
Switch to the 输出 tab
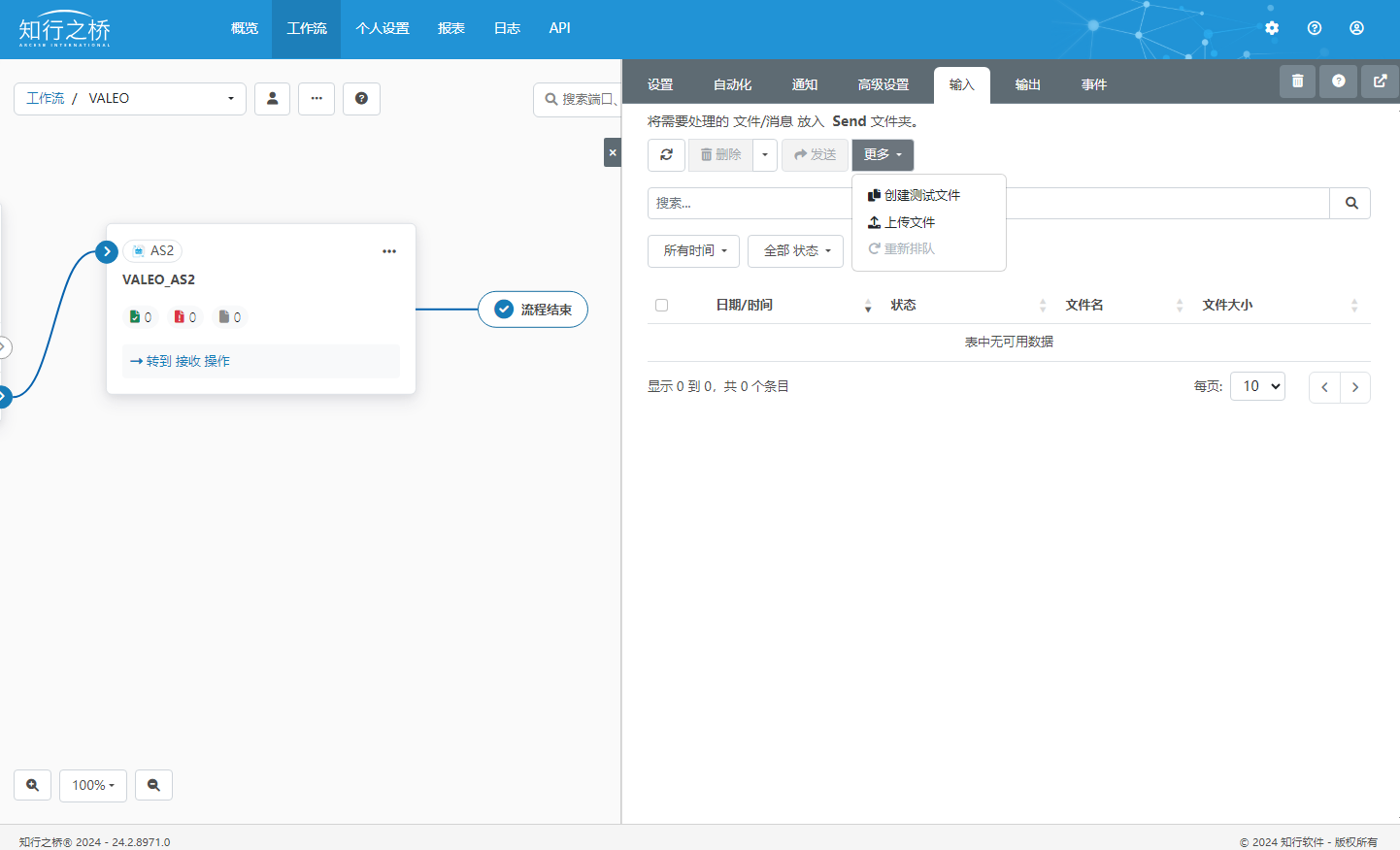[1028, 84]
